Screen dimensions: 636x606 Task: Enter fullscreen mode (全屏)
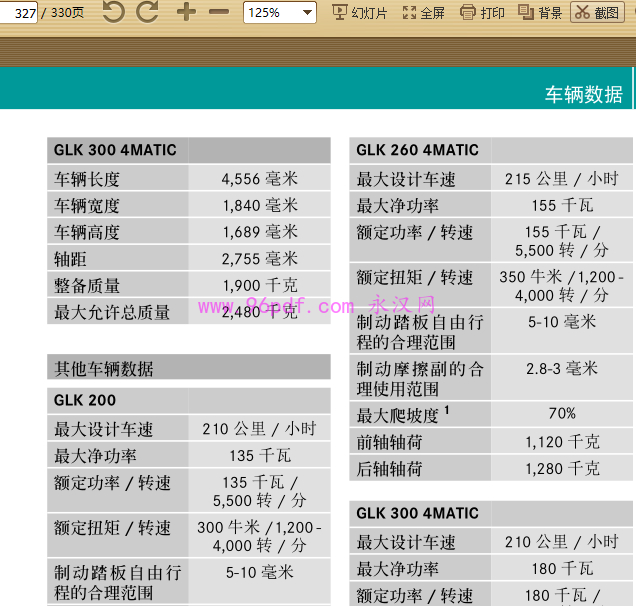point(423,13)
